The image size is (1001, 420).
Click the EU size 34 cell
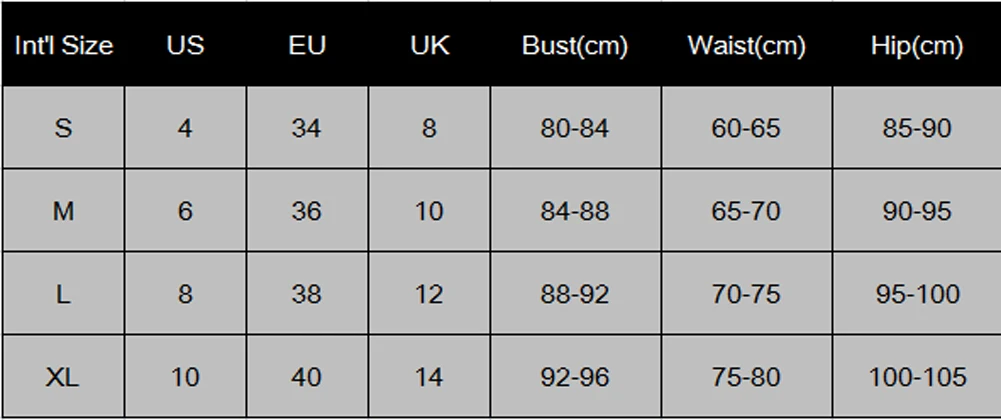[307, 128]
